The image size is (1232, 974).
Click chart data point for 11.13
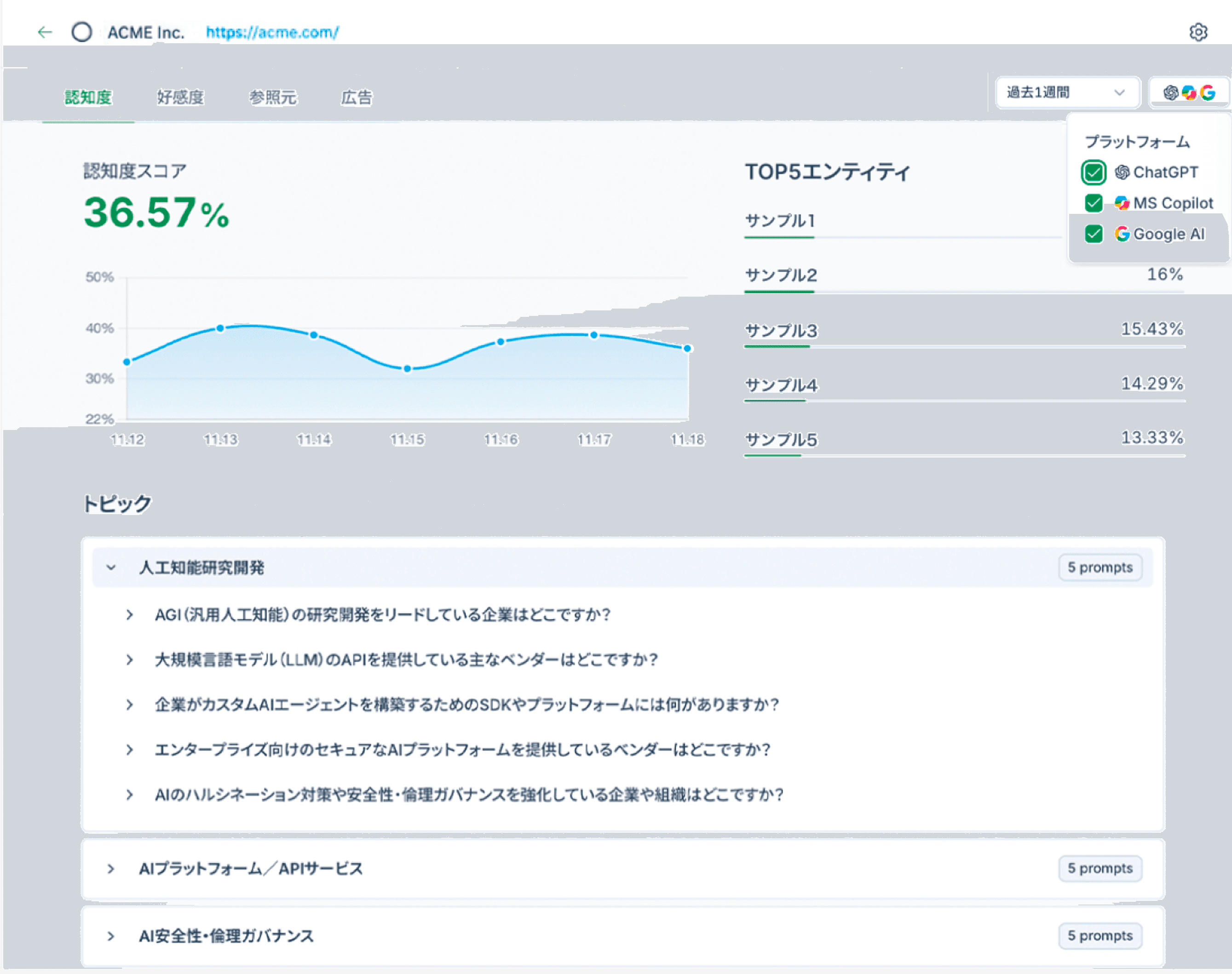pyautogui.click(x=220, y=328)
